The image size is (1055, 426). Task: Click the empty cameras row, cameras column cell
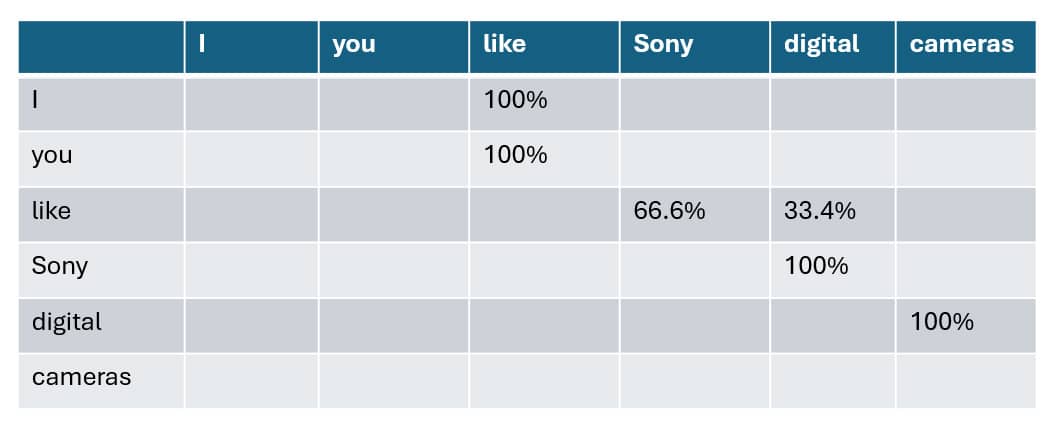point(966,381)
